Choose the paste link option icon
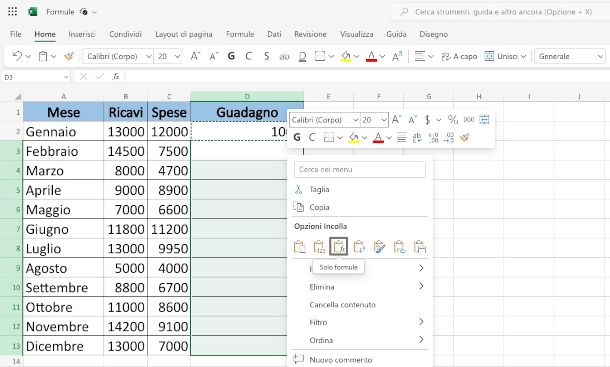The image size is (610, 367). coord(400,247)
